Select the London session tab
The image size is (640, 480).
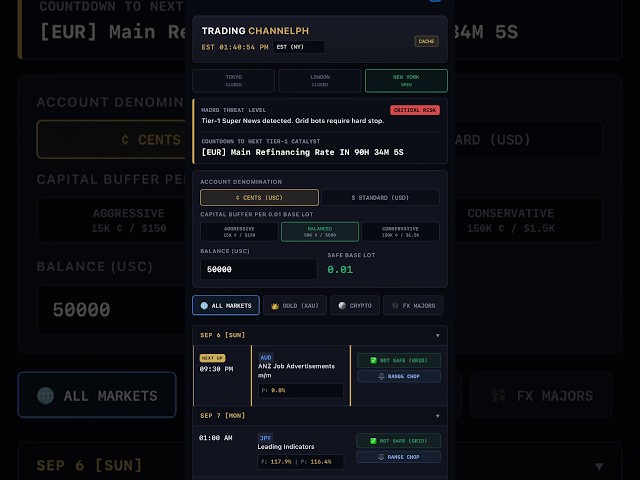pos(320,81)
